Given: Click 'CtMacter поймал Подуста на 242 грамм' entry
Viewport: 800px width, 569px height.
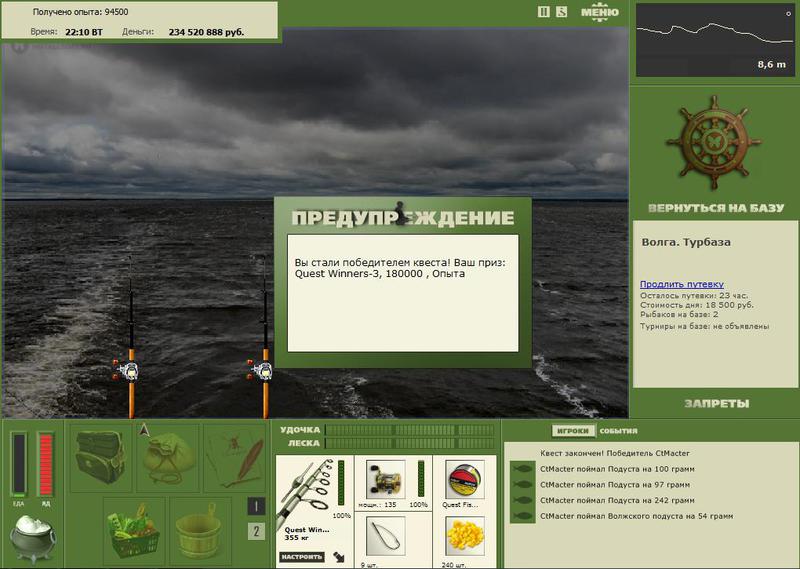Looking at the screenshot, I should point(617,501).
